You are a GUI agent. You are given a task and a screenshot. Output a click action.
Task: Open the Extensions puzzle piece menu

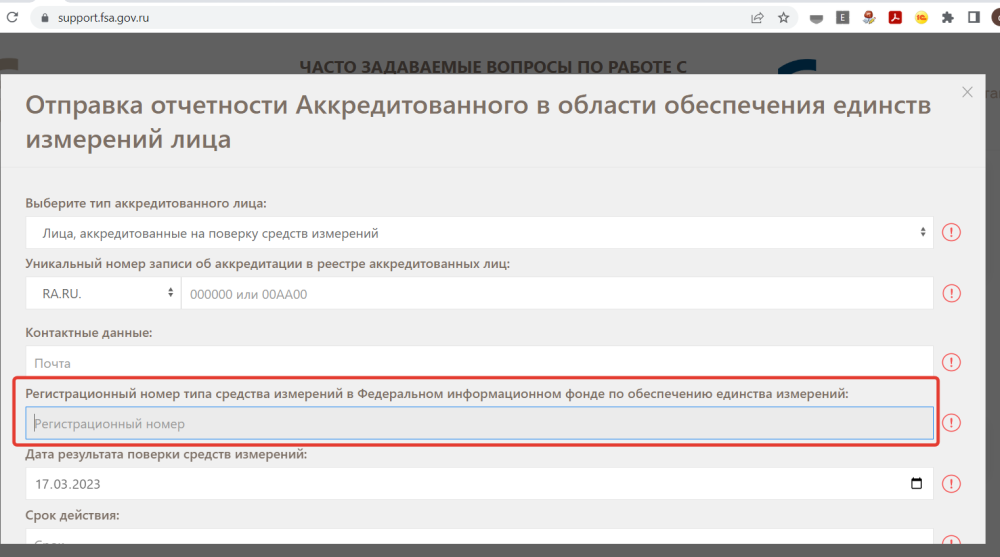pos(948,18)
